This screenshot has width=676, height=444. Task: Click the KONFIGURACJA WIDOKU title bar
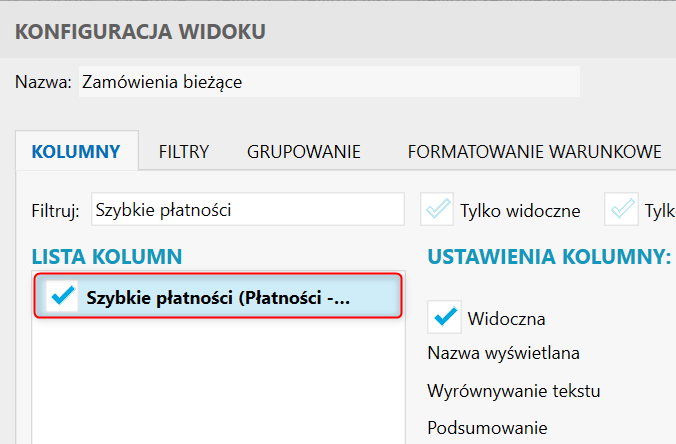coord(140,33)
